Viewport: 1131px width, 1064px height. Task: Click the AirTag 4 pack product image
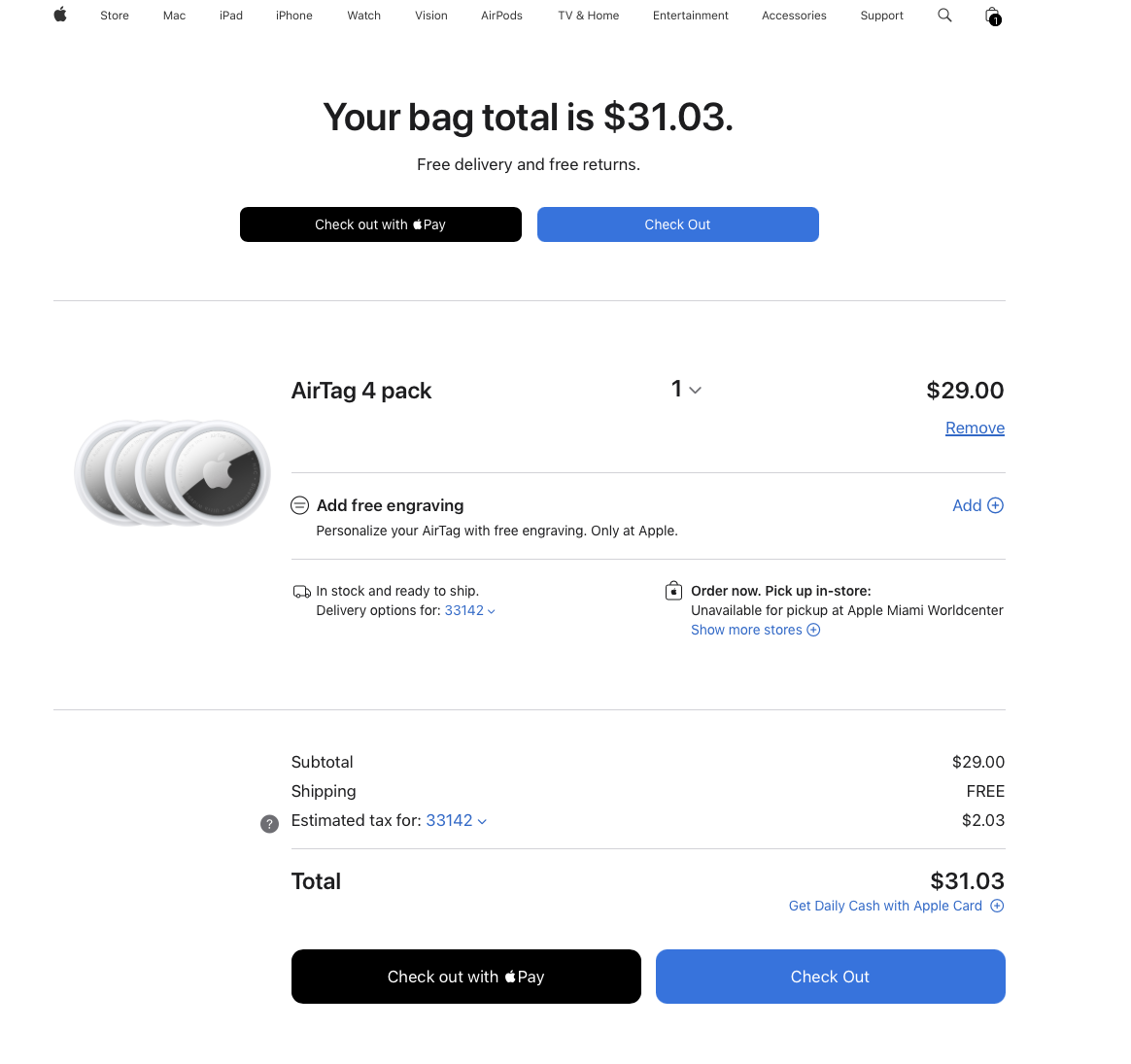click(173, 472)
